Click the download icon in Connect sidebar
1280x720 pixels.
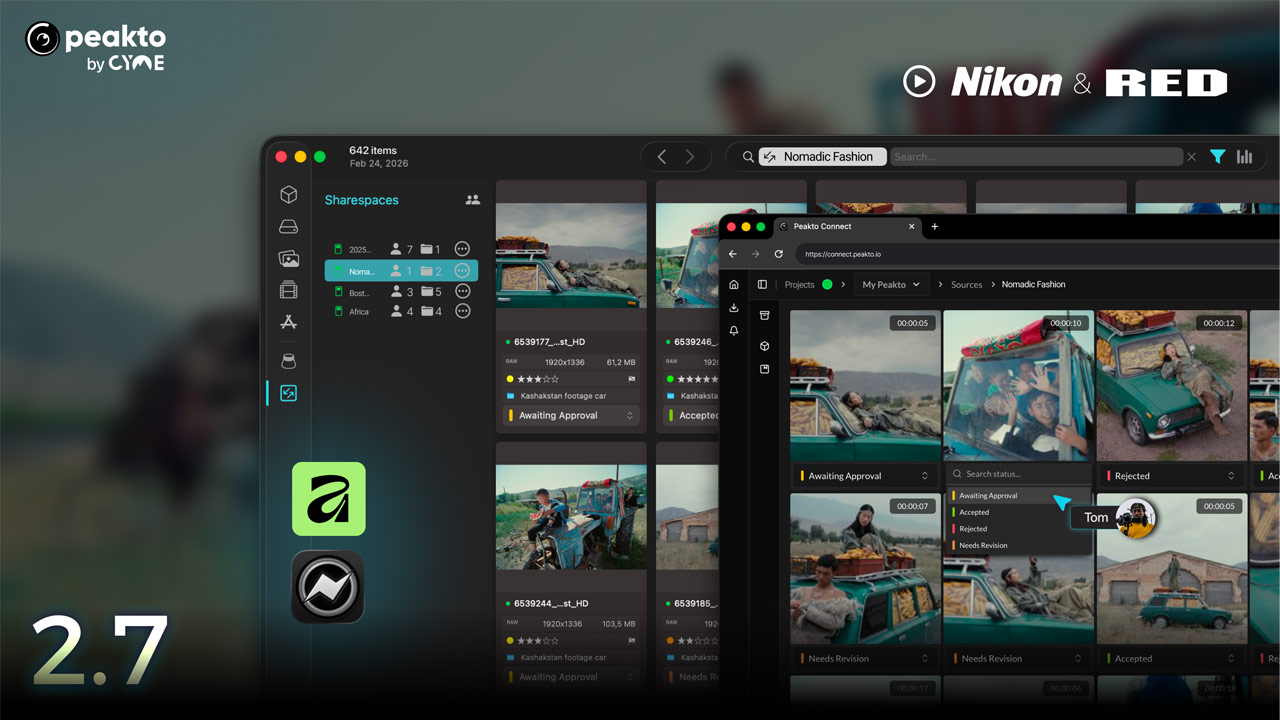734,308
